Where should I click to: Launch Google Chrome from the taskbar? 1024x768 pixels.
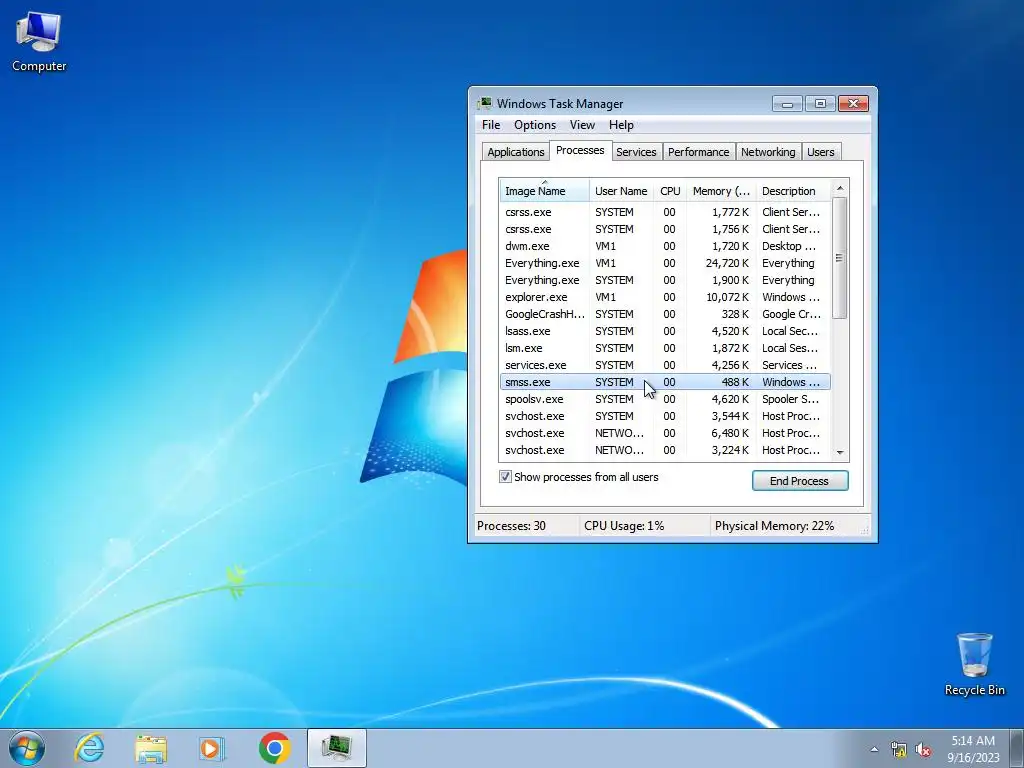[x=274, y=748]
